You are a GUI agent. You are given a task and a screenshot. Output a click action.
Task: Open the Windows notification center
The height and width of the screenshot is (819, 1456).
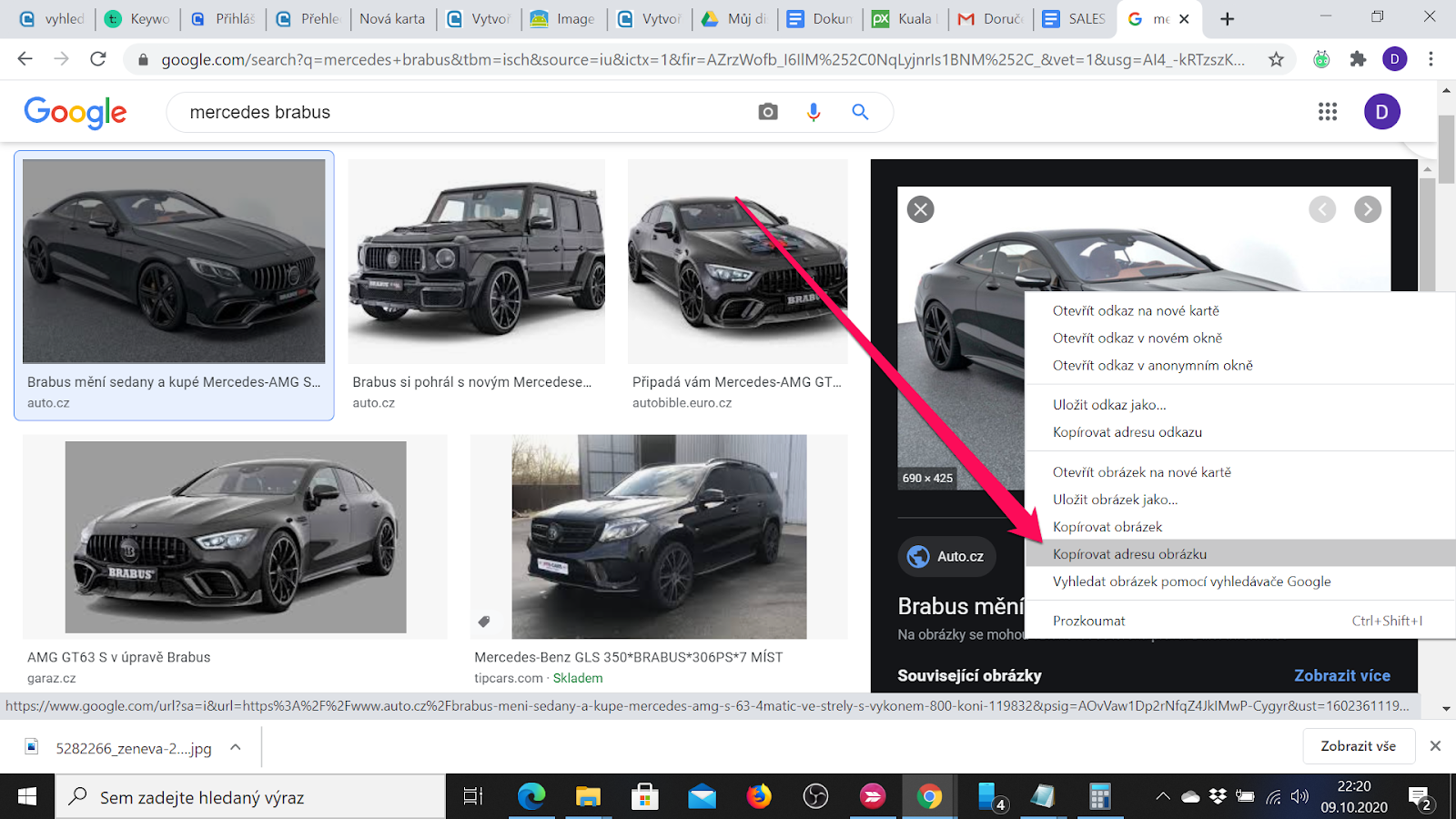pyautogui.click(x=1421, y=797)
